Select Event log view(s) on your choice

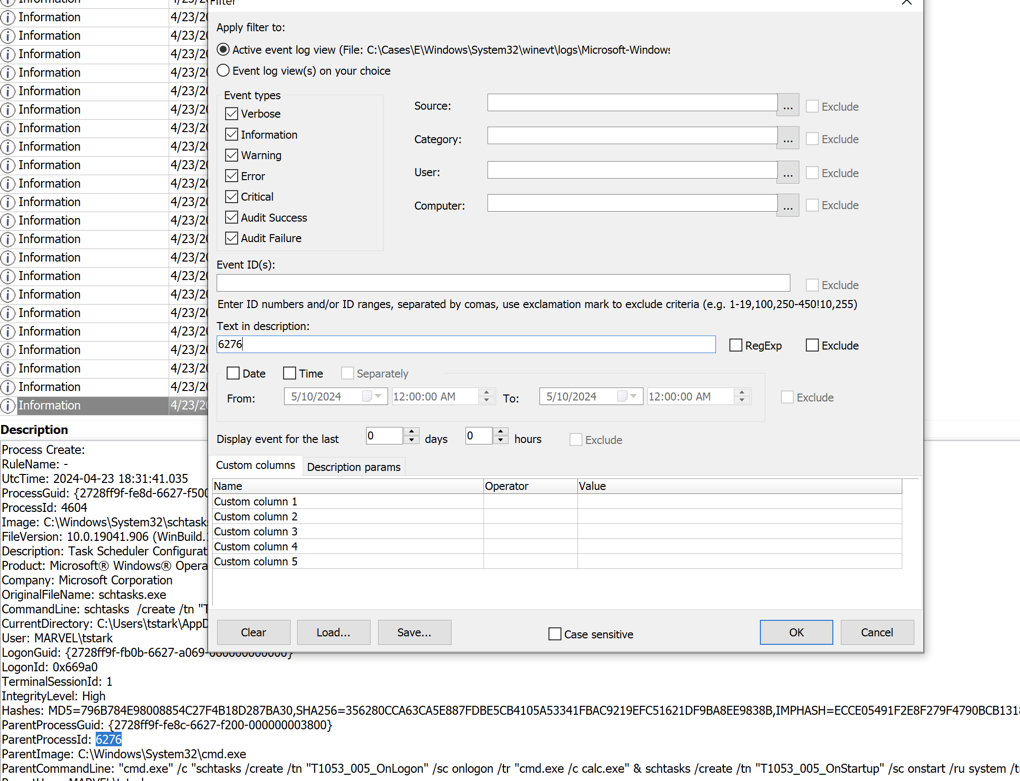coord(223,70)
